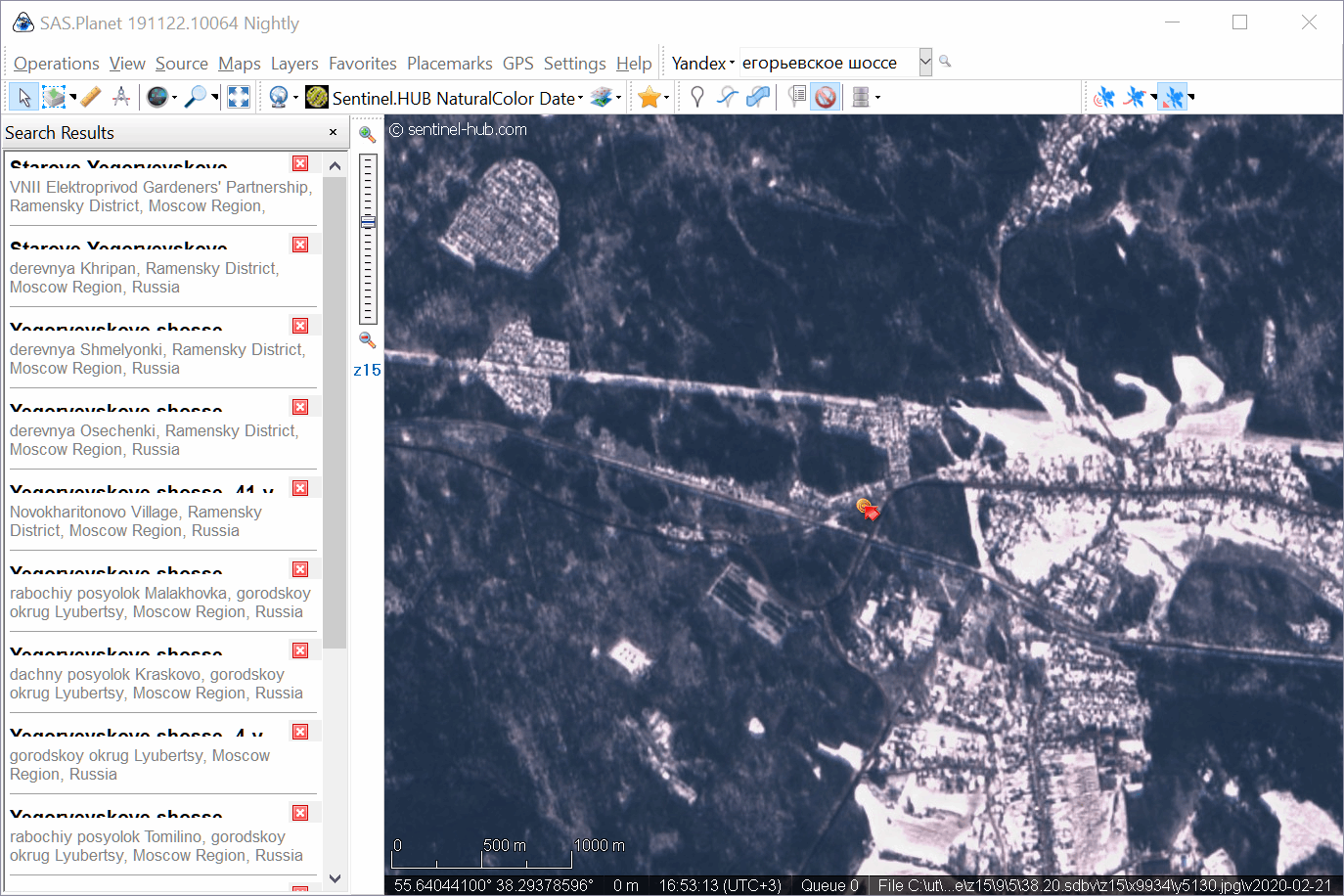
Task: Open the search history combo box arrow
Action: (924, 63)
